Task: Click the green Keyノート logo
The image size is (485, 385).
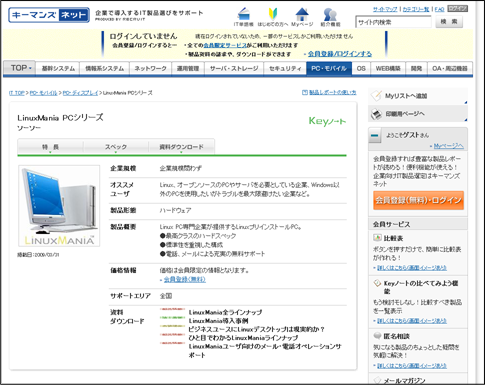Action: click(327, 121)
